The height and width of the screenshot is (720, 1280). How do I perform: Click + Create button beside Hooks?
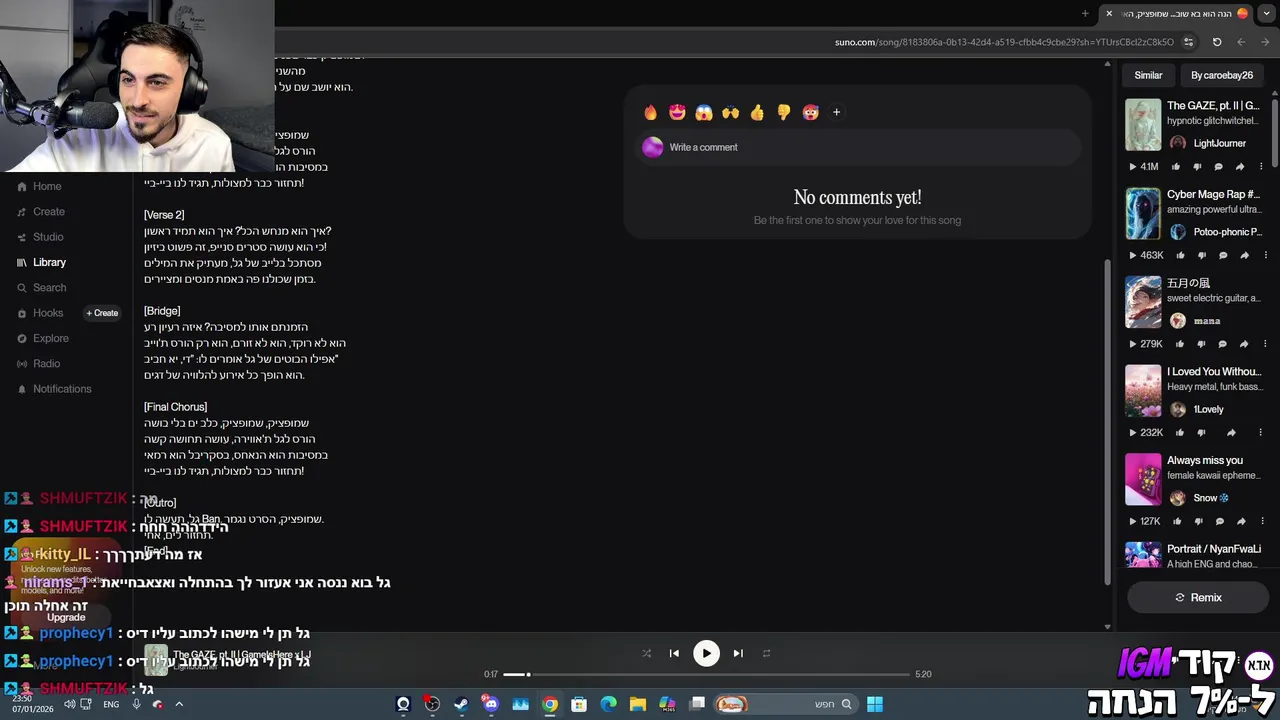pyautogui.click(x=102, y=313)
